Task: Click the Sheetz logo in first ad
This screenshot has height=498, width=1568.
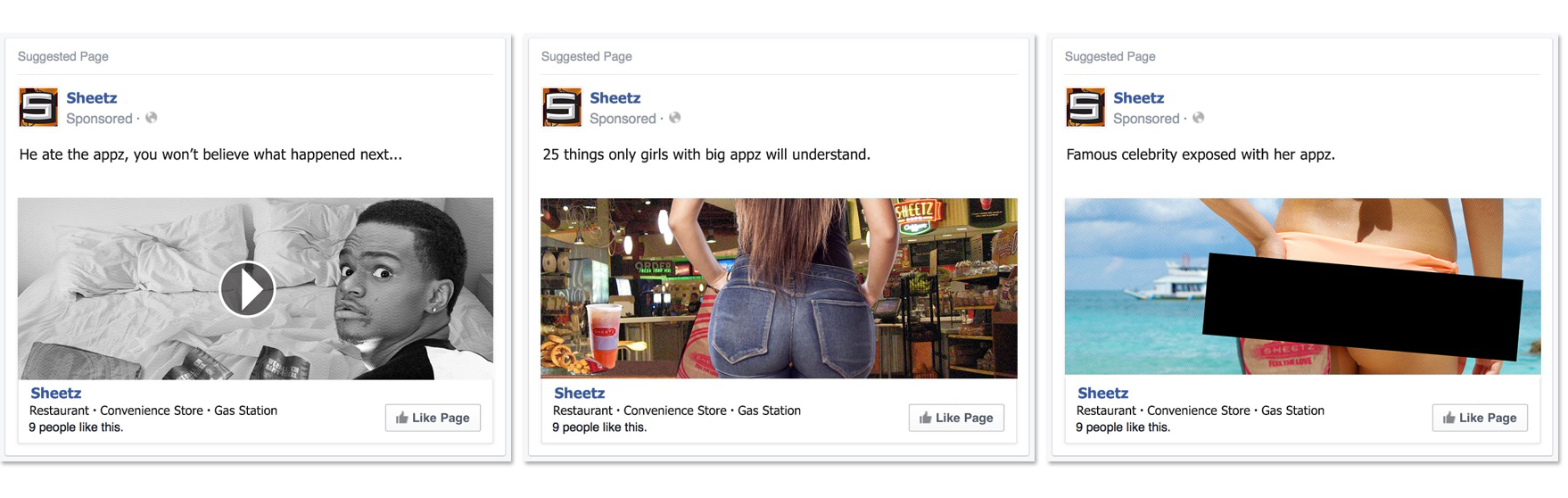Action: tap(38, 108)
